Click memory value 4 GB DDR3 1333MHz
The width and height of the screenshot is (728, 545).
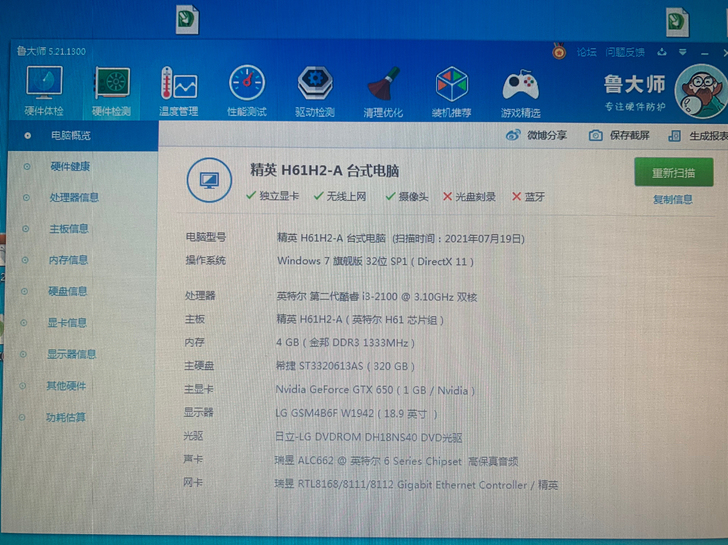pyautogui.click(x=345, y=343)
